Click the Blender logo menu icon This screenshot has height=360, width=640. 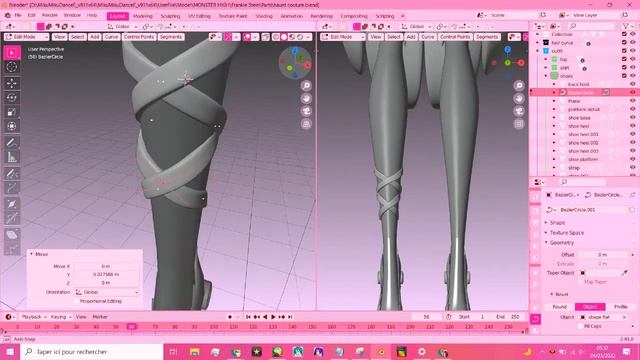7,16
